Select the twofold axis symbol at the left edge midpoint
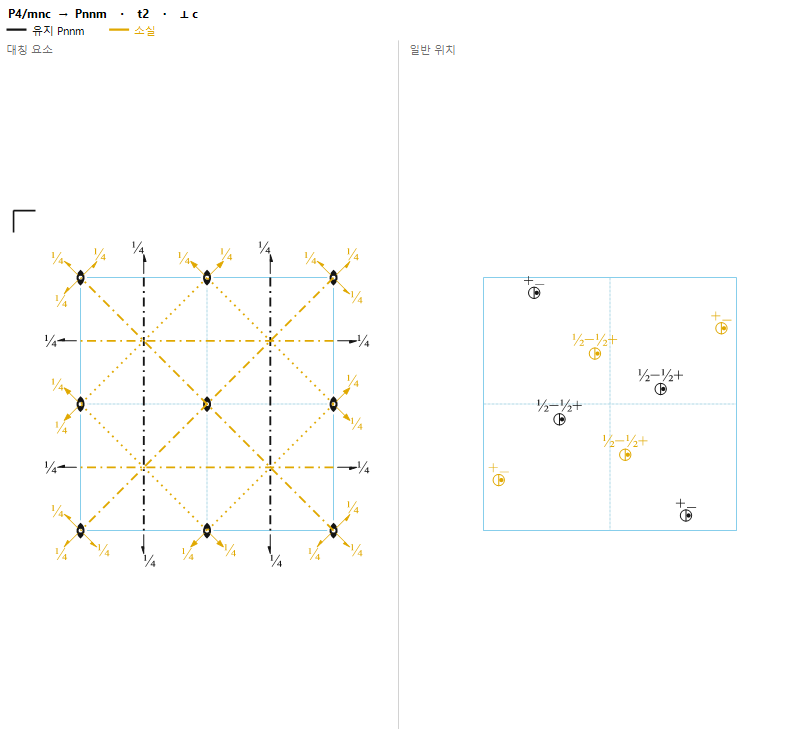Viewport: 796px width, 729px height. click(x=80, y=404)
